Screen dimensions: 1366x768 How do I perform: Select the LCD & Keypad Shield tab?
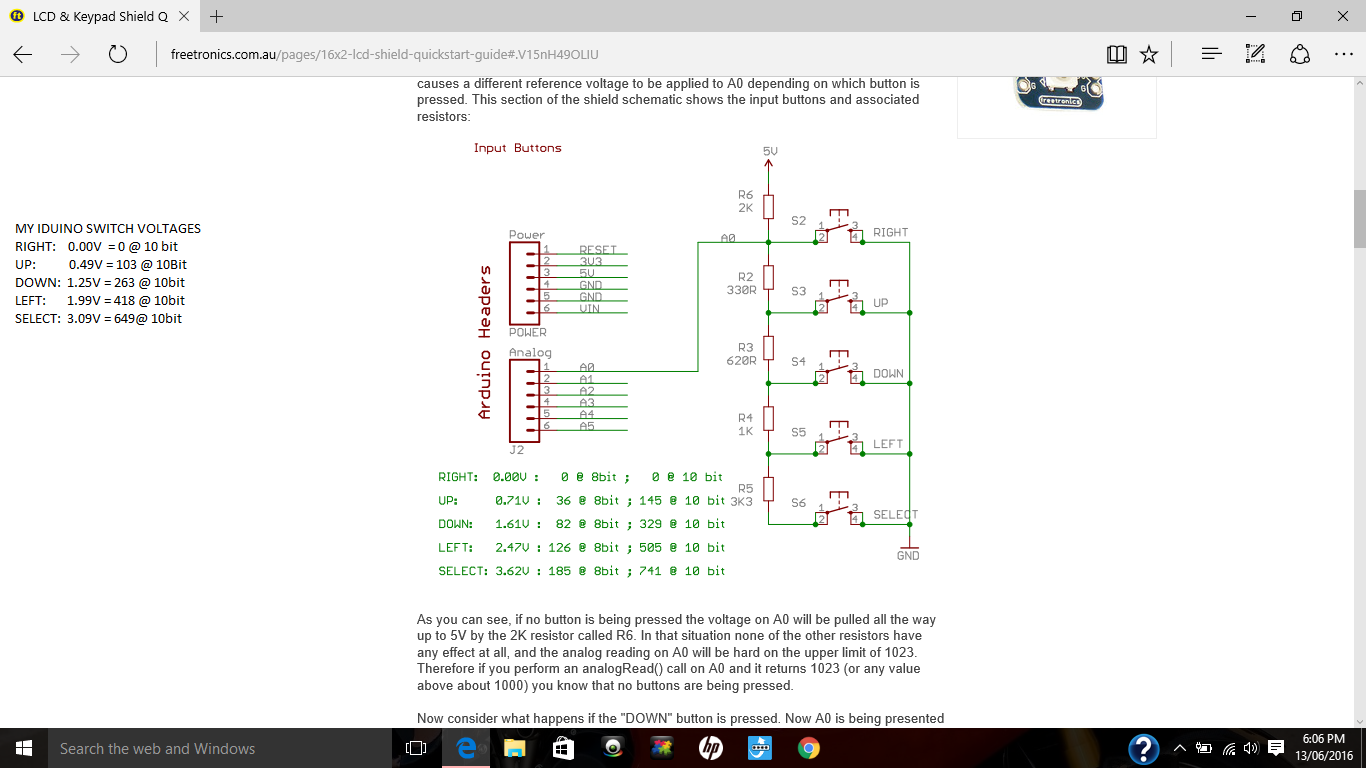click(x=100, y=16)
